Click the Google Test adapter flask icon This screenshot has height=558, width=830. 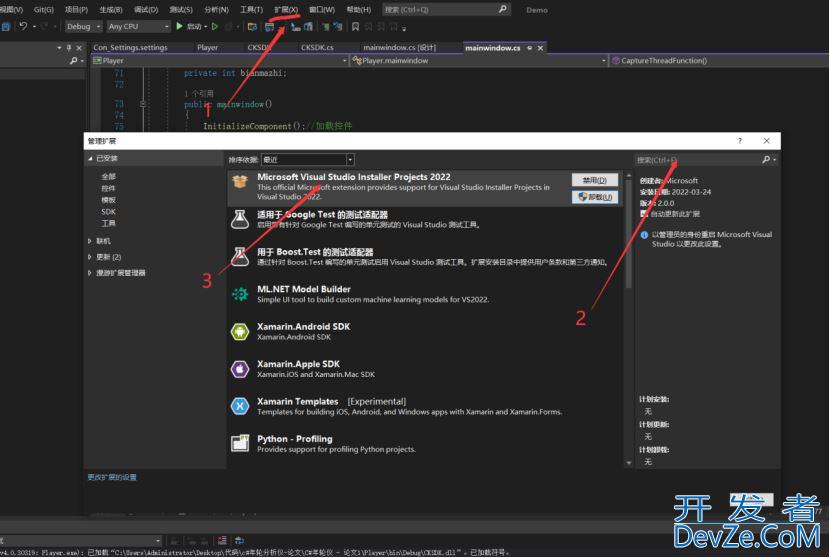coord(240,219)
